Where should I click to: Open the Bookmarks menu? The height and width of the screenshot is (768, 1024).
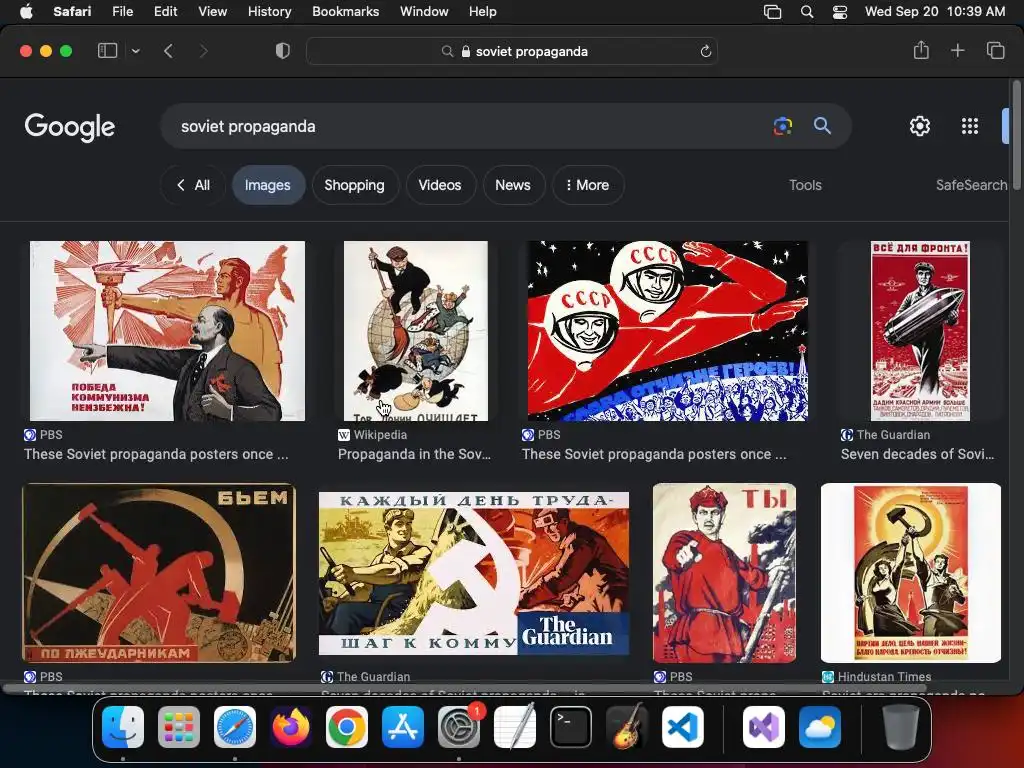tap(345, 11)
